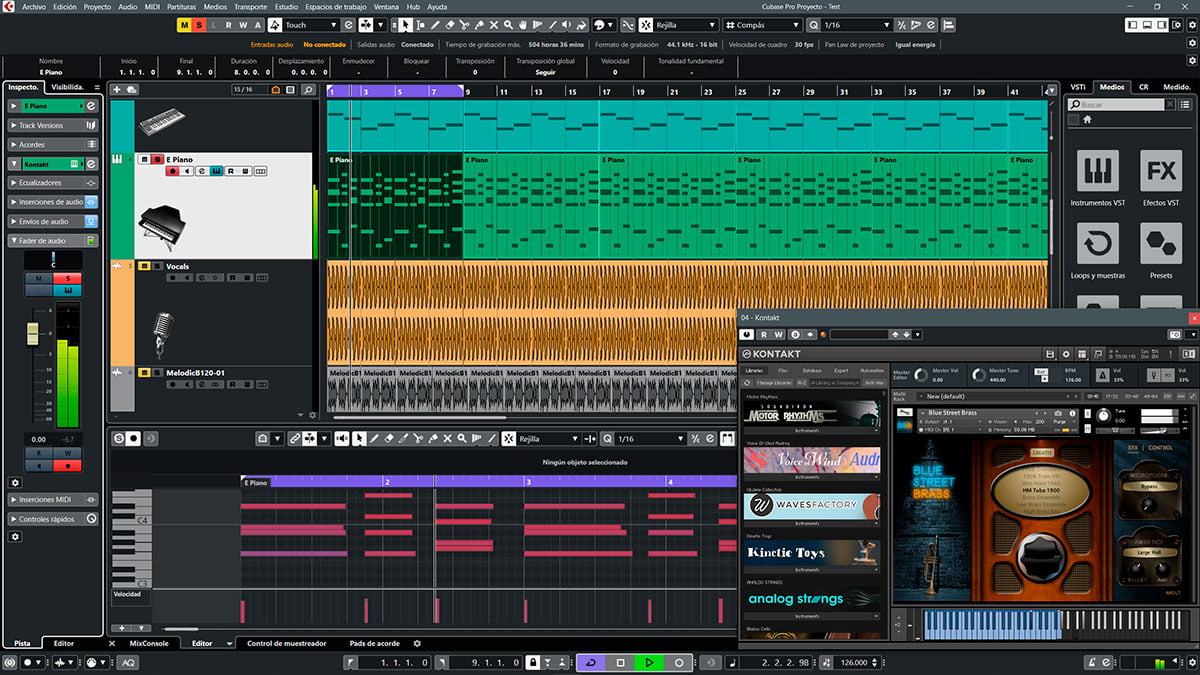
Task: Expand the Ecualizadores inspector section
Action: click(53, 183)
